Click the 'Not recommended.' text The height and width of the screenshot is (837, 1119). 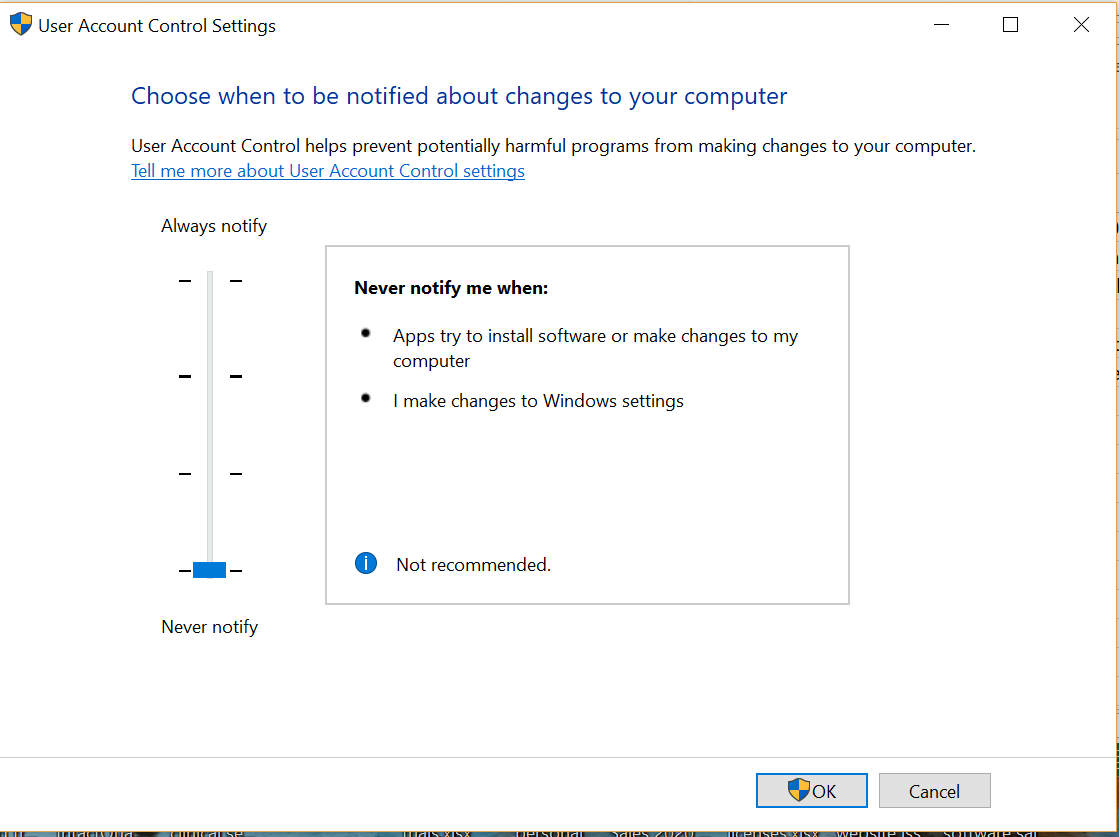click(474, 565)
